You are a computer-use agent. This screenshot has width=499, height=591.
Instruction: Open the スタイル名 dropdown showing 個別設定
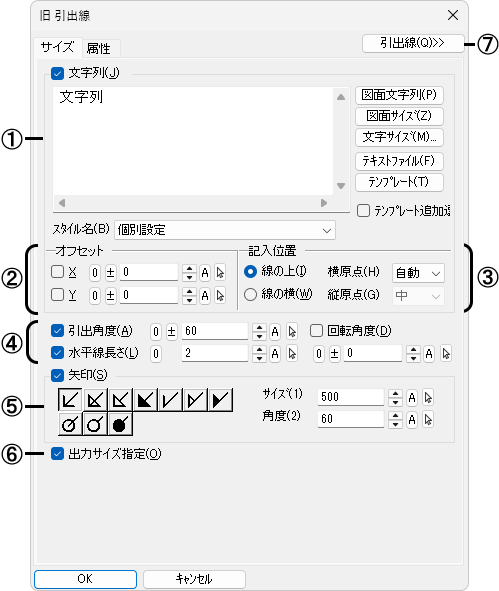225,230
